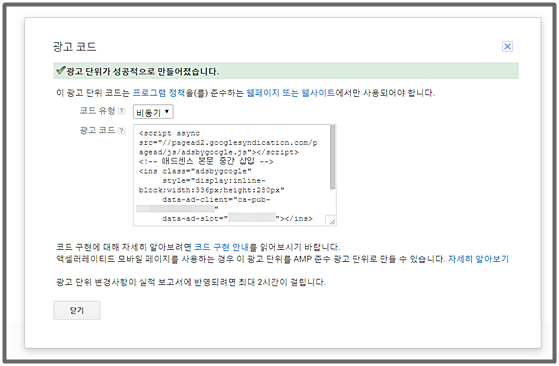This screenshot has height=366, width=559.
Task: Open the 비동기 code type dropdown
Action: [153, 112]
